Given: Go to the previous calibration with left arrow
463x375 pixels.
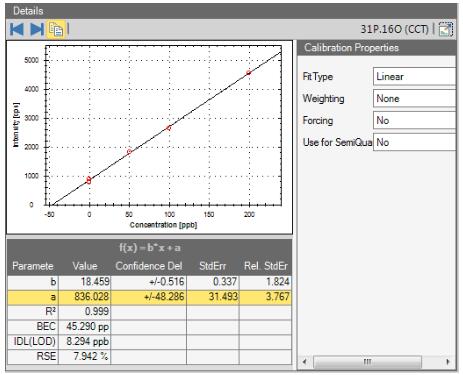Looking at the screenshot, I should coord(17,29).
